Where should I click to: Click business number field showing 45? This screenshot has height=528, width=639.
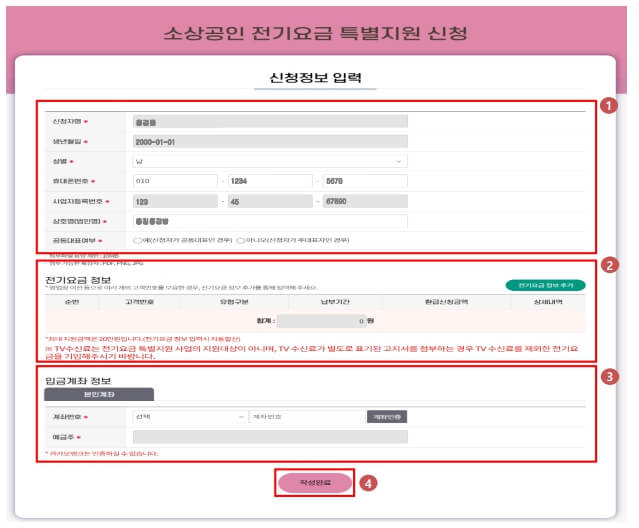click(270, 201)
